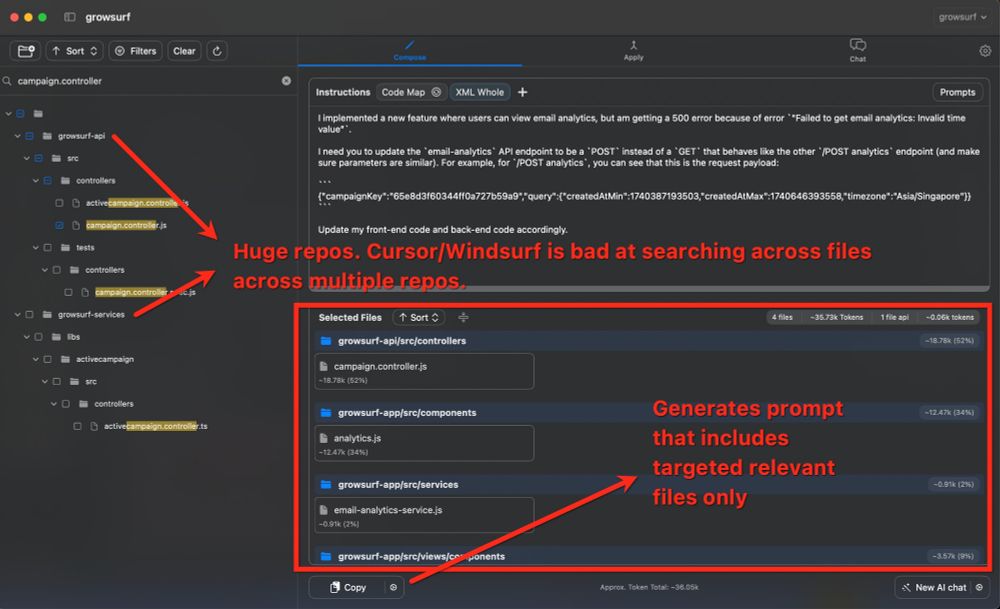Toggle the growsurf-api folder checkbox
This screenshot has width=1000, height=609.
29,136
